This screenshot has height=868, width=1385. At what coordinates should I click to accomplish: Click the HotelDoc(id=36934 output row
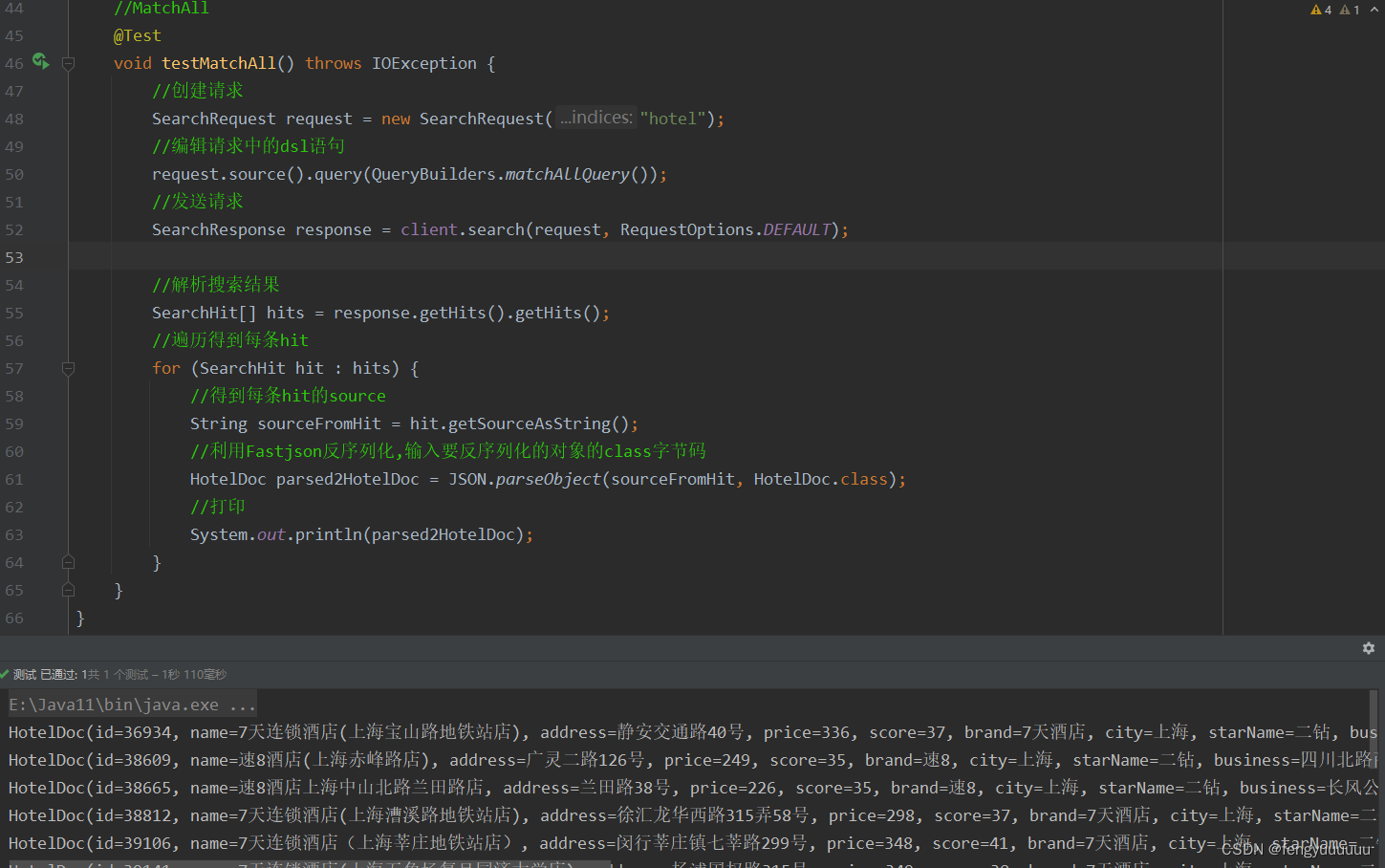click(x=692, y=732)
